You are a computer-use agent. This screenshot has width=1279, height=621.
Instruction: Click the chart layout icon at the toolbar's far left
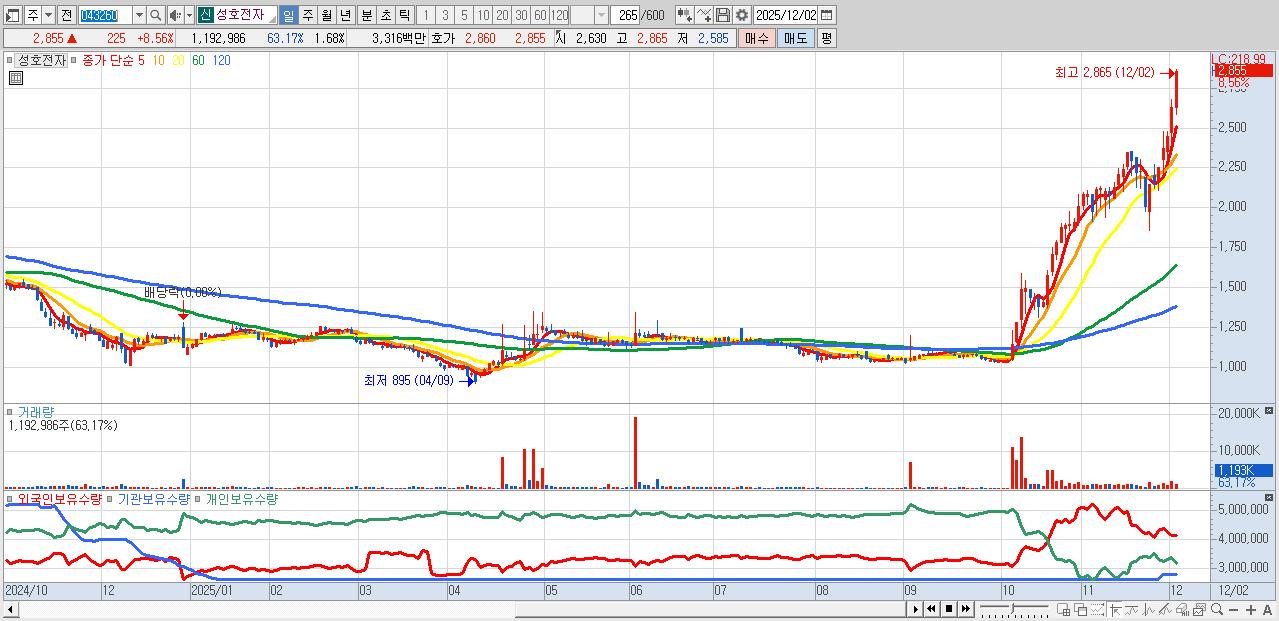point(12,15)
